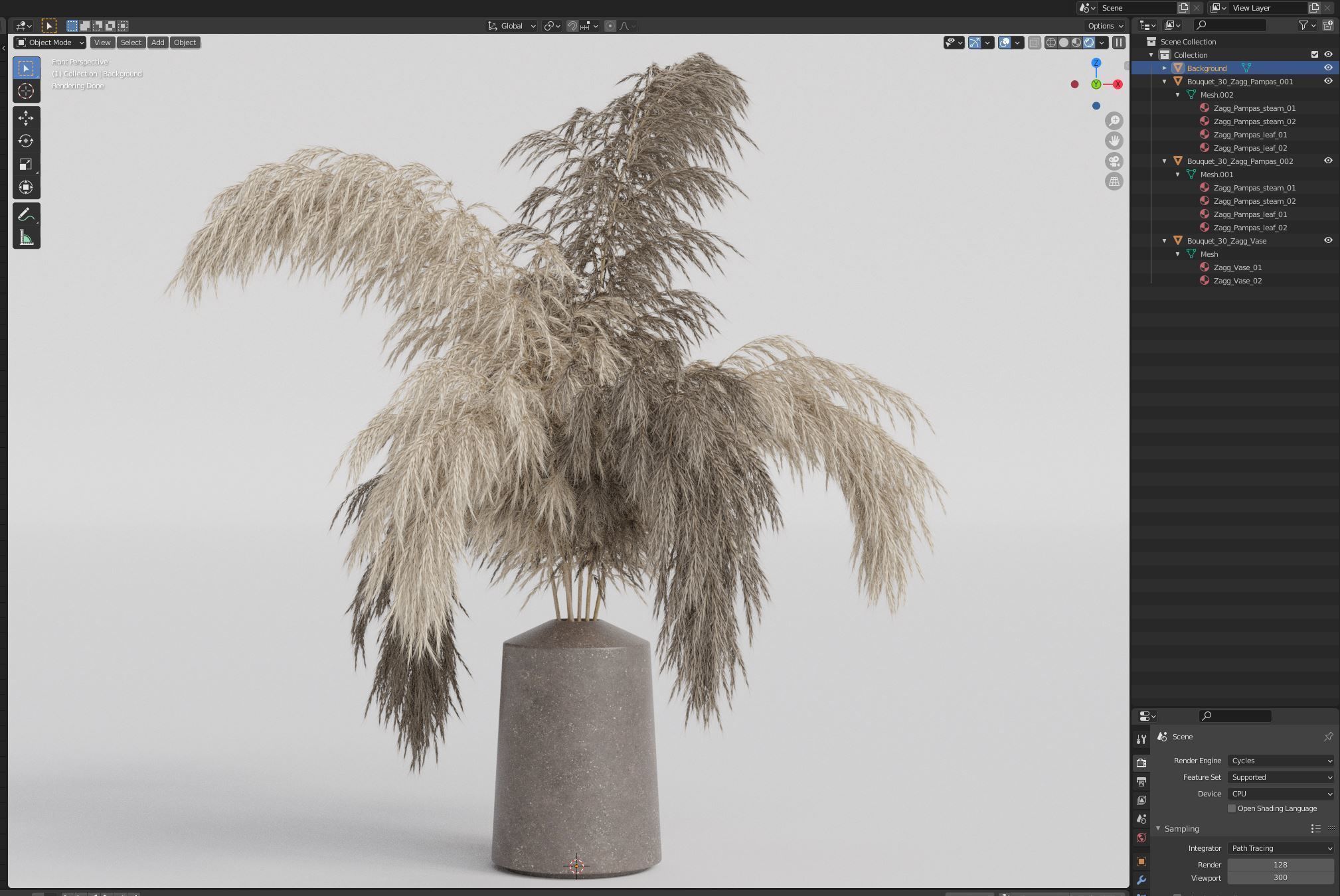Viewport: 1340px width, 896px height.
Task: Activate the Measure ruler tool
Action: [26, 238]
